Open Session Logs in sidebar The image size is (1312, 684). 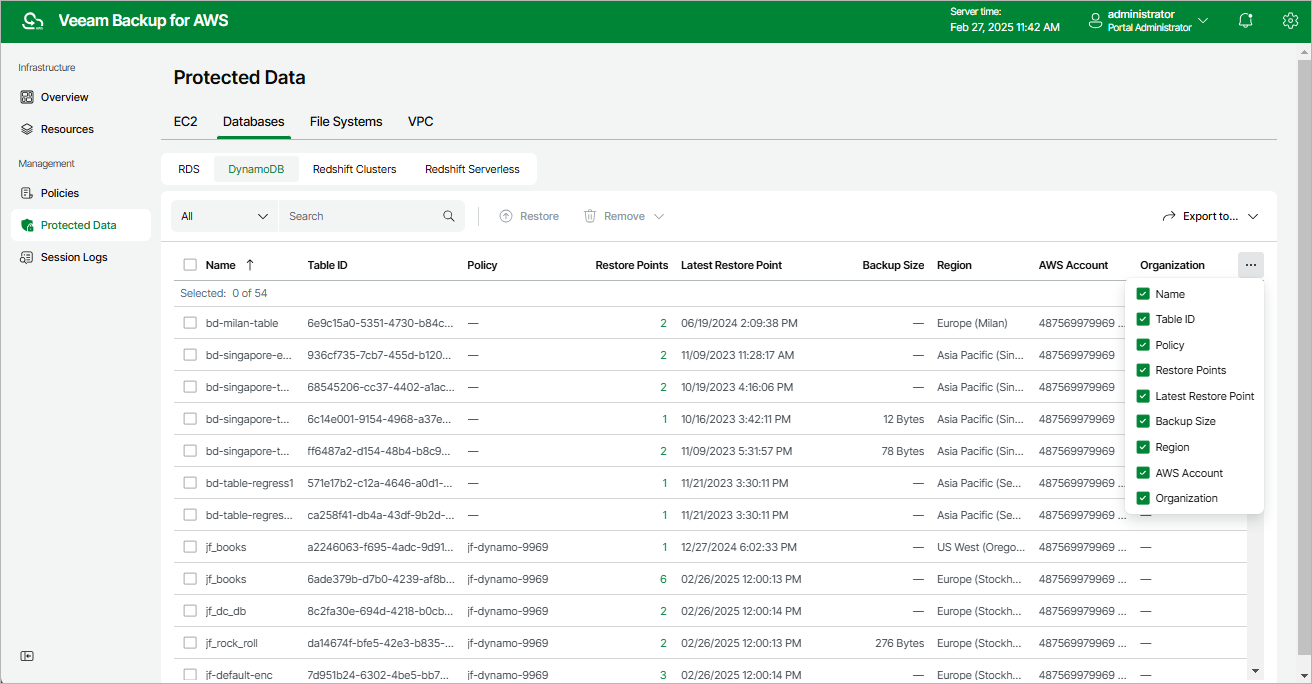point(73,257)
